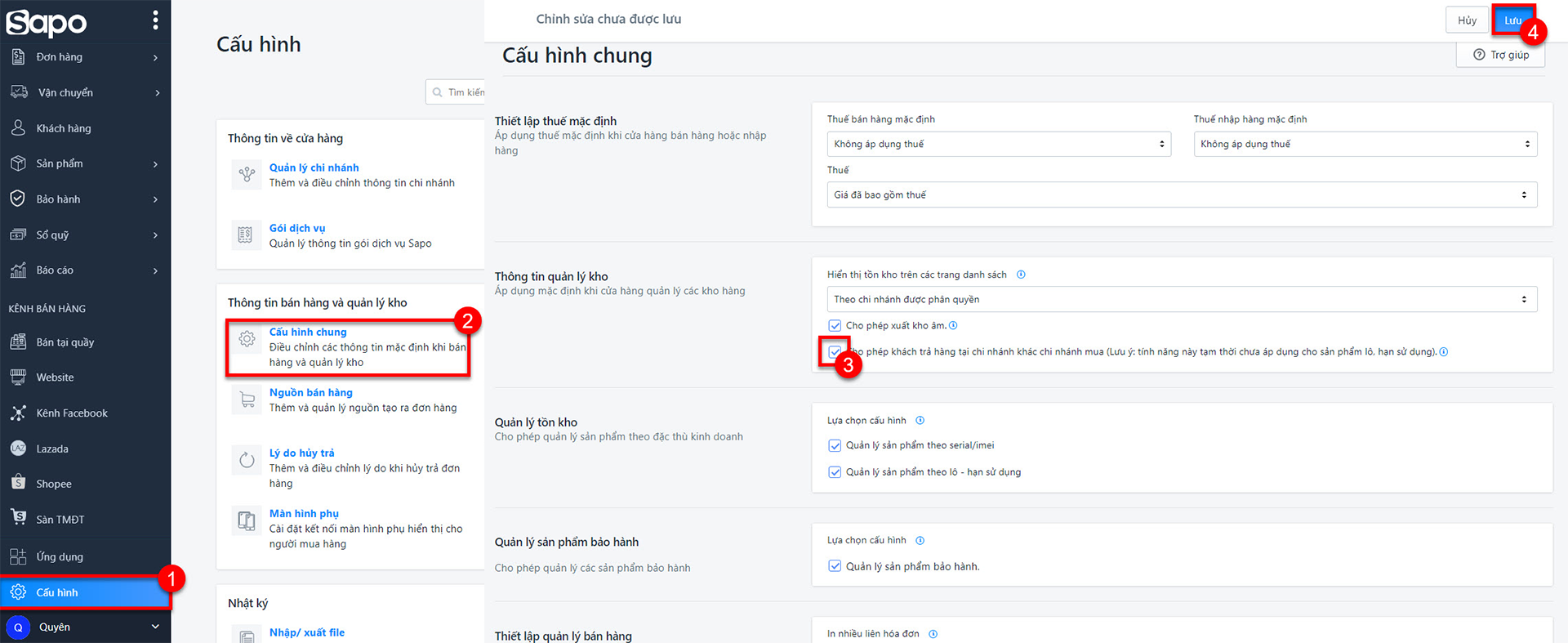Toggle Quản lý sản phẩm bảo hành checkbox

(835, 566)
